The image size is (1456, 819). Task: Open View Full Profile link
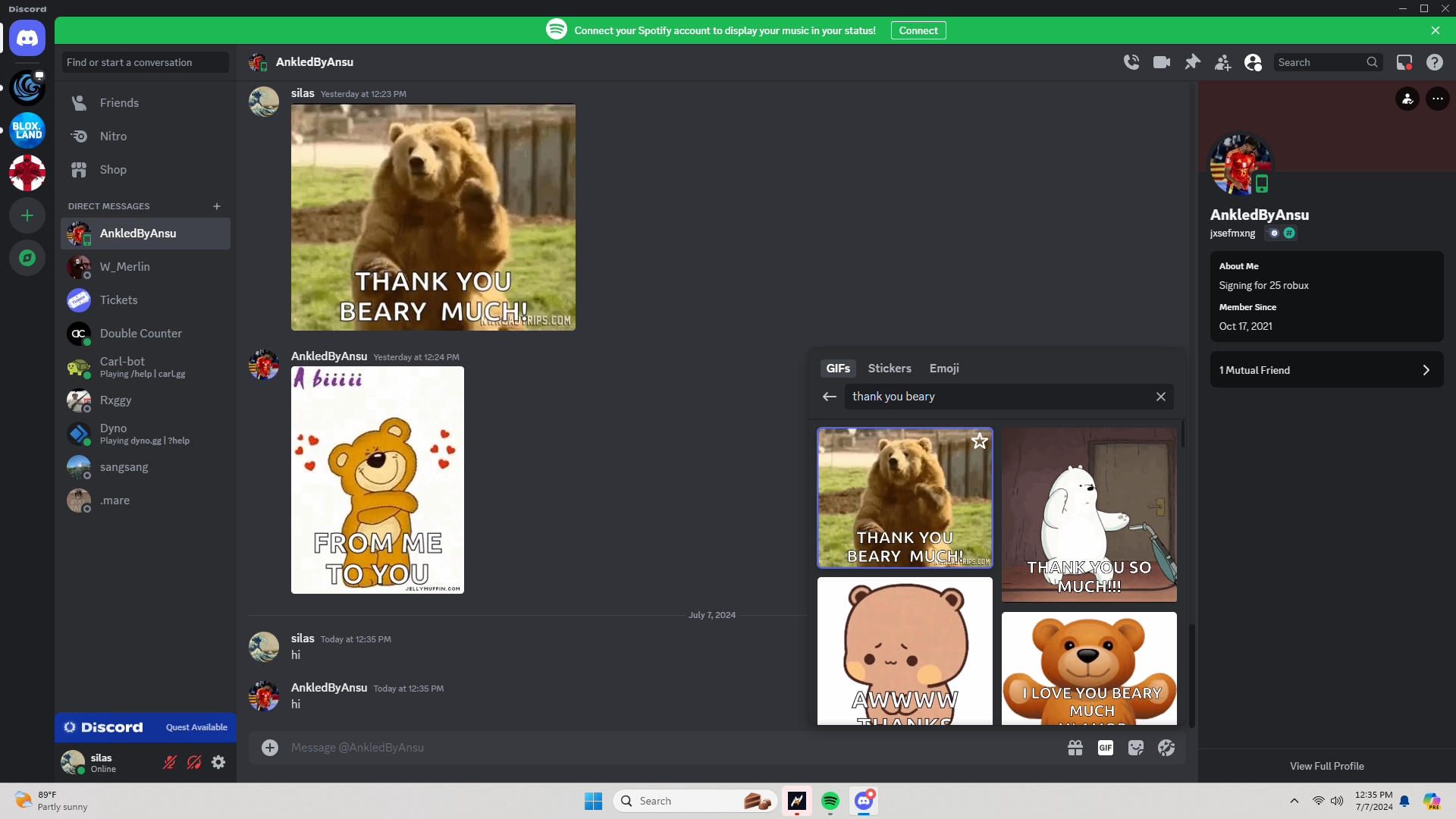click(1326, 766)
